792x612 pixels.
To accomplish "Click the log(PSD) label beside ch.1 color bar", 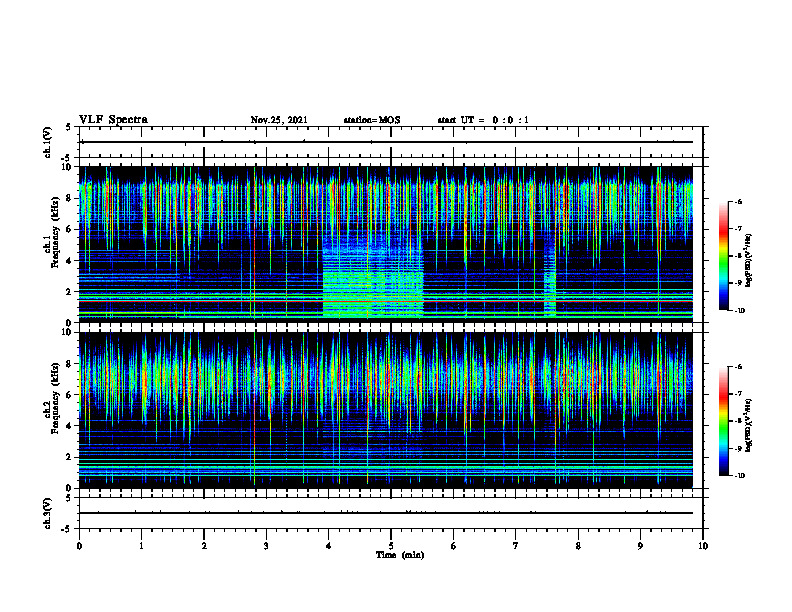I will 748,260.
